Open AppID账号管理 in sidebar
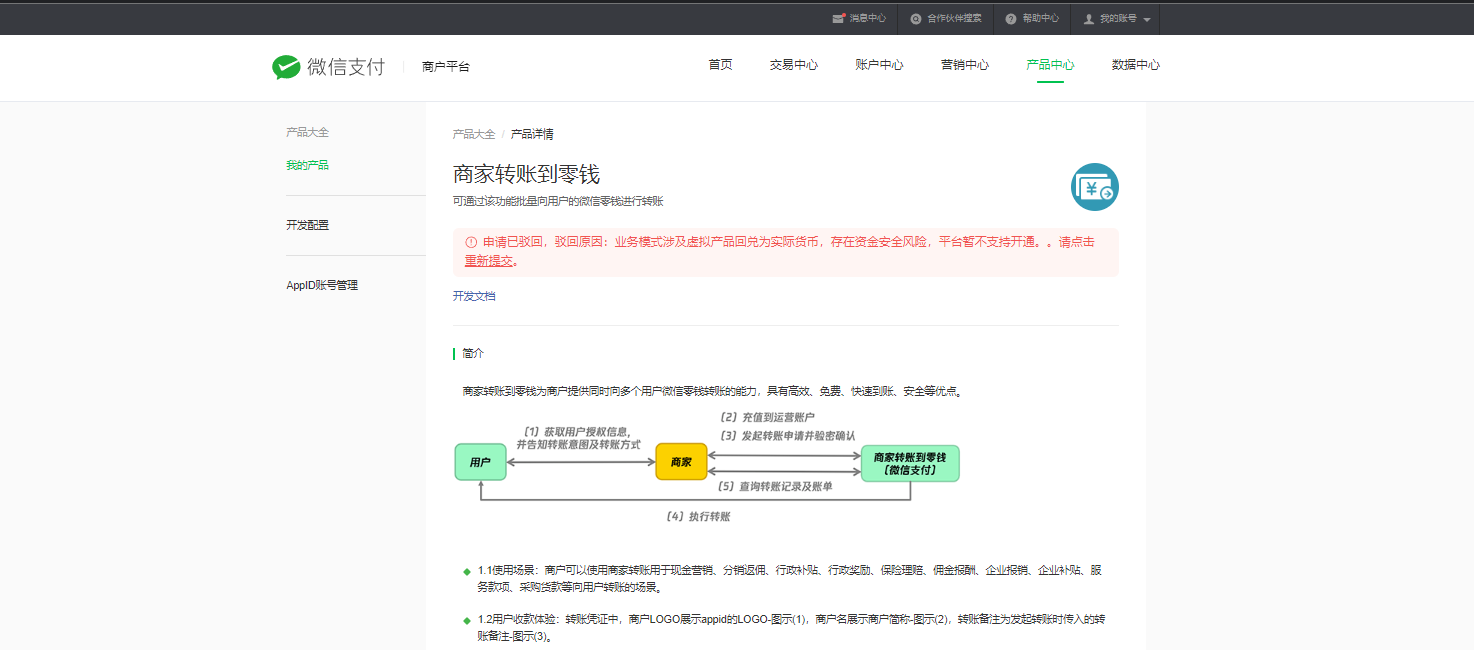Image resolution: width=1474 pixels, height=650 pixels. point(322,285)
